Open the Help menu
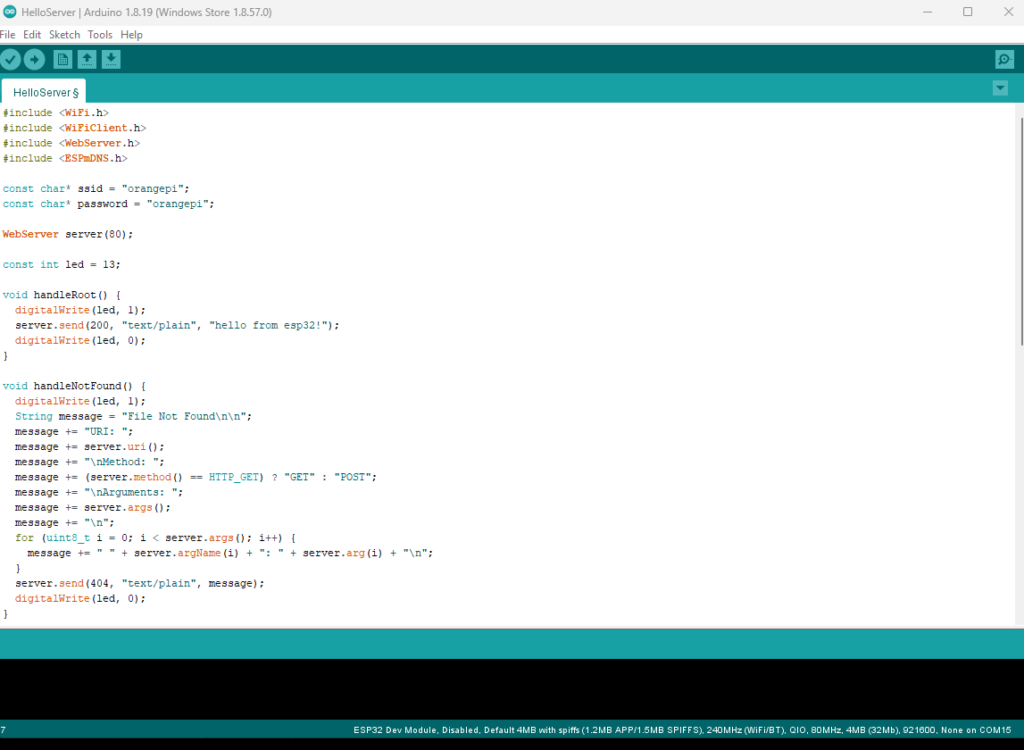The width and height of the screenshot is (1024, 750). click(131, 35)
